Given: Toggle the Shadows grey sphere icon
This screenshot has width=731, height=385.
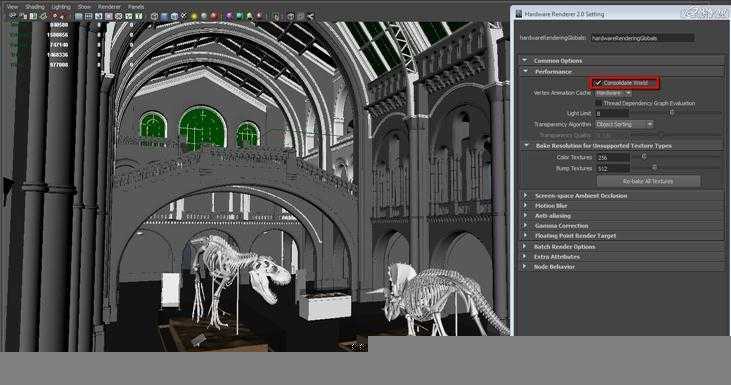Looking at the screenshot, I should tap(204, 16).
